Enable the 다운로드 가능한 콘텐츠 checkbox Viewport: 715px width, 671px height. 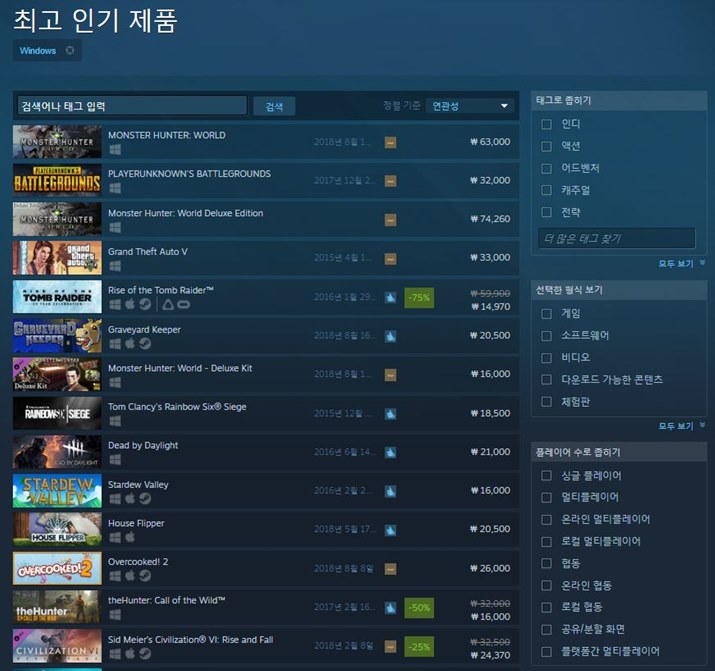tap(546, 380)
